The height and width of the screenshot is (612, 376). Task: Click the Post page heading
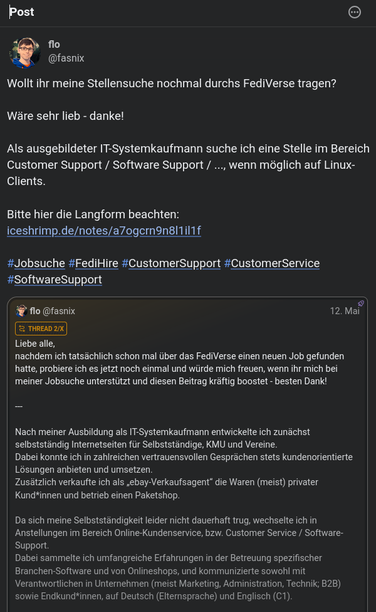[x=22, y=12]
